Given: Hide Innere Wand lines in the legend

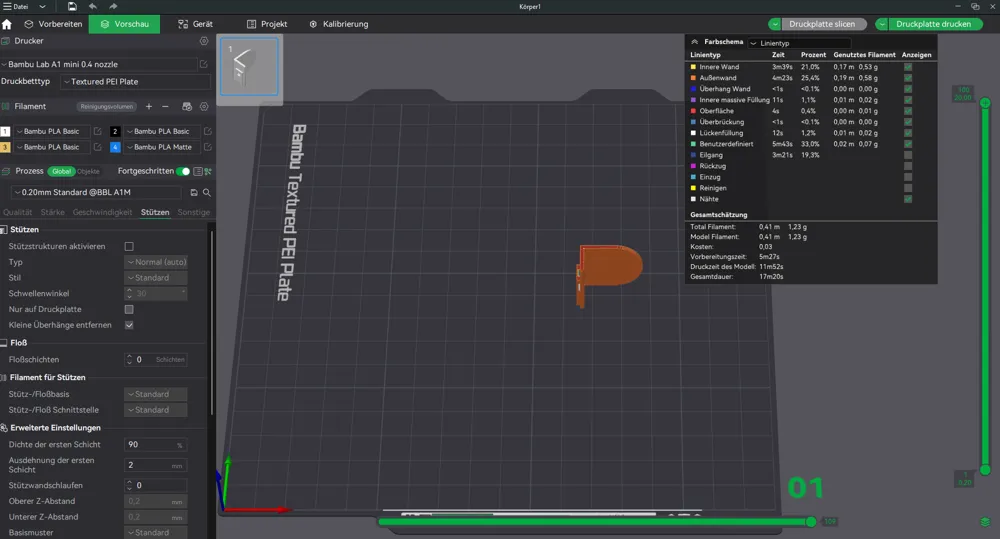Looking at the screenshot, I should pos(908,67).
